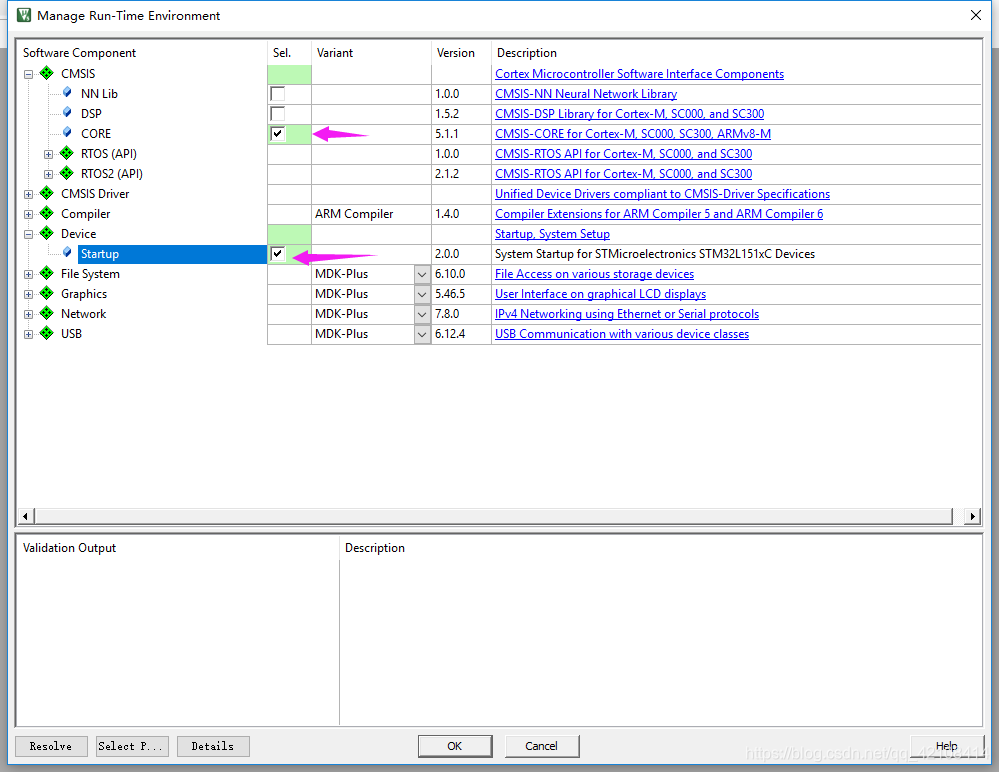Open Cortex Microcontroller Software Interface Components link

[x=639, y=74]
